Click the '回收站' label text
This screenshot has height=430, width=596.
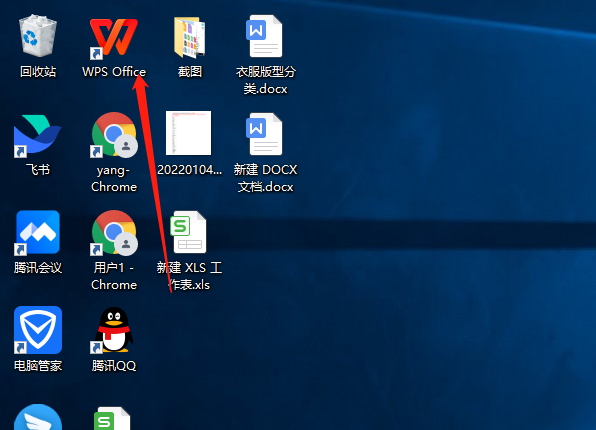point(38,71)
